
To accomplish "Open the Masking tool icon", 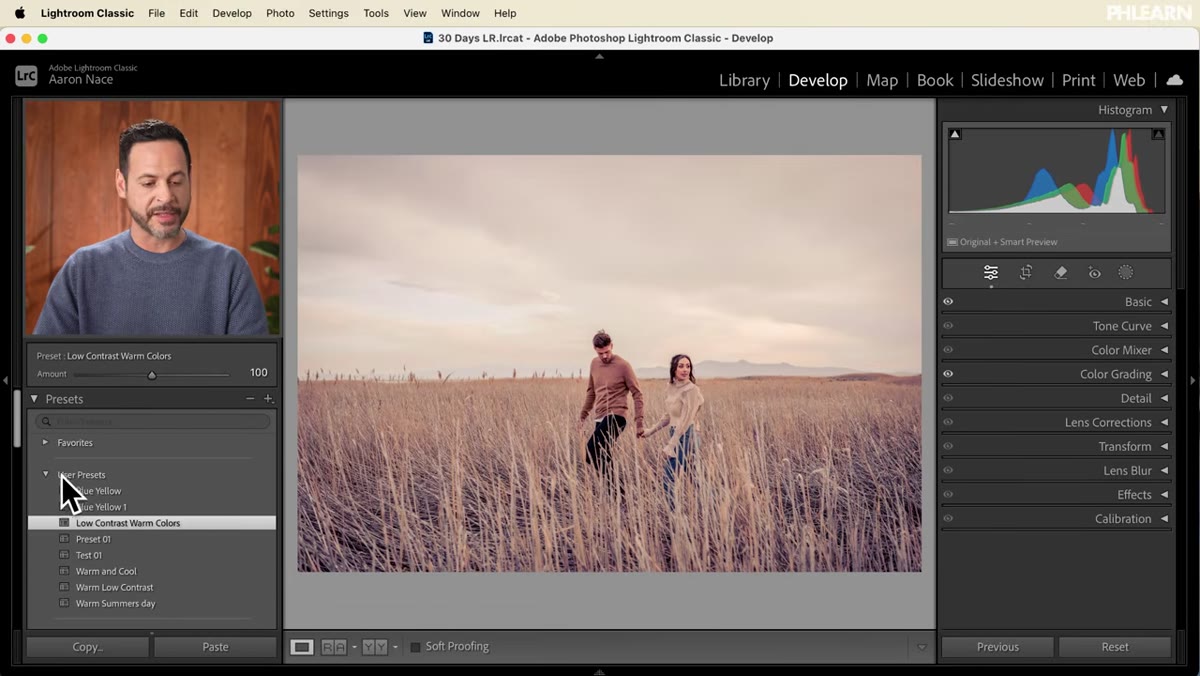I will point(1126,273).
